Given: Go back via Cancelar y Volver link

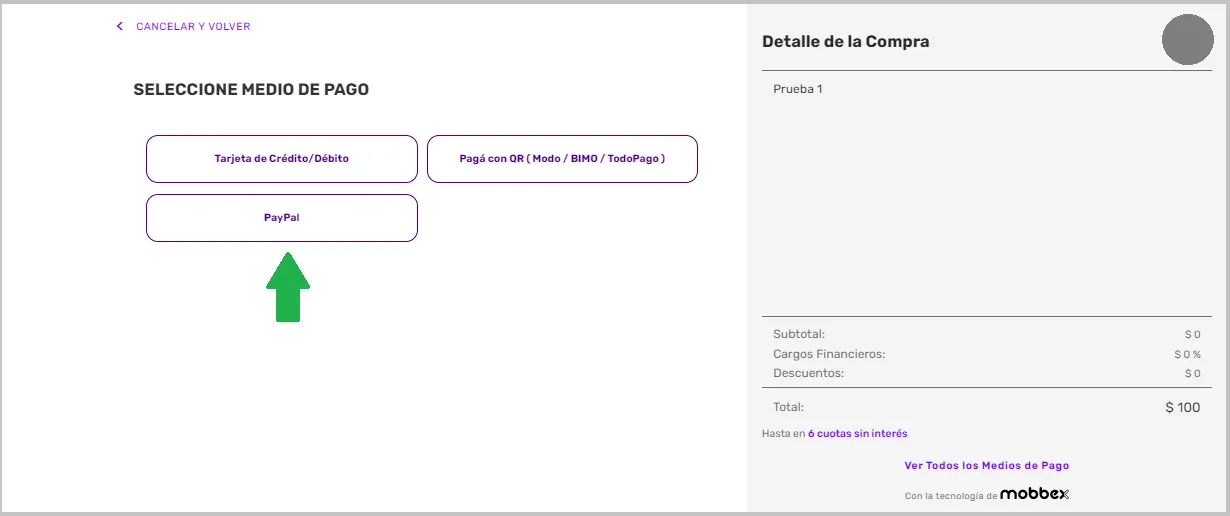Looking at the screenshot, I should click(x=193, y=26).
